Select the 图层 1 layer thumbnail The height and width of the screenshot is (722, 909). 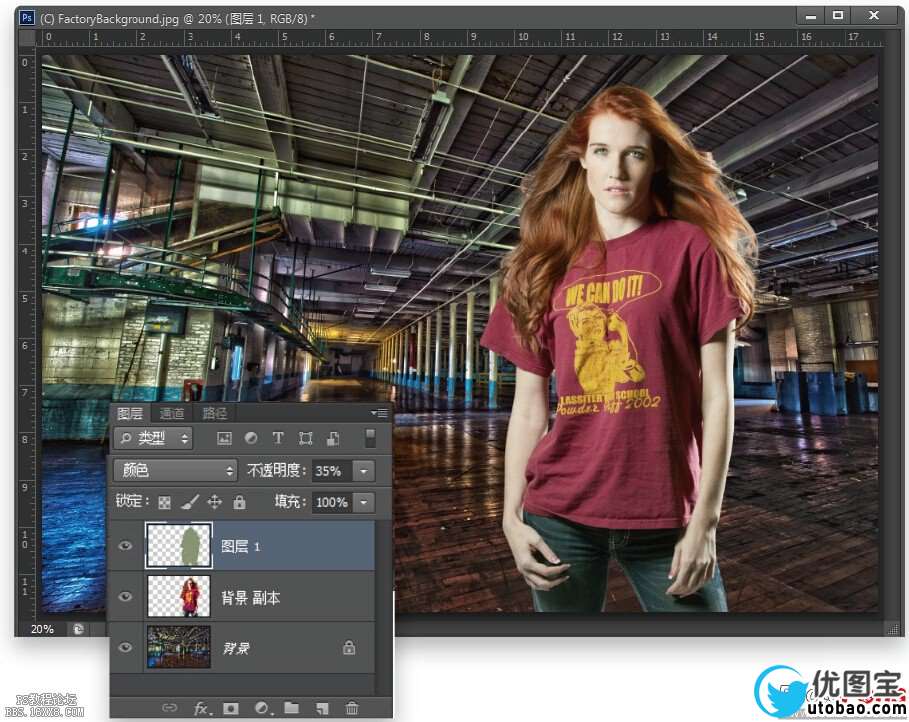pyautogui.click(x=179, y=545)
